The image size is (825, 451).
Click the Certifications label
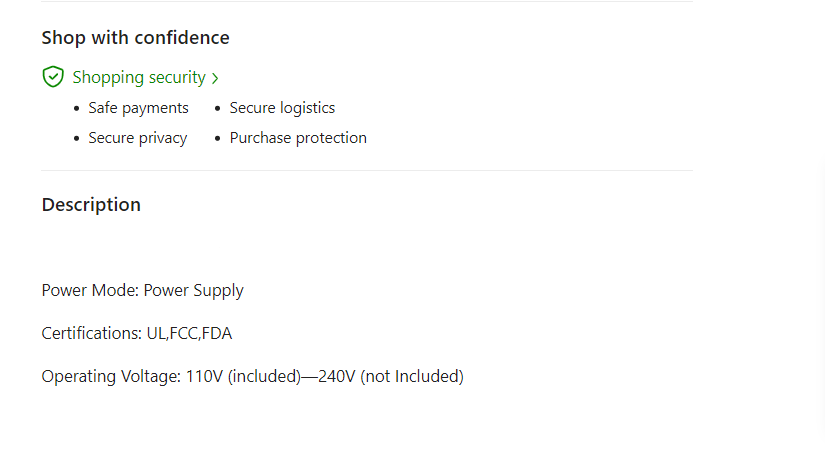91,334
